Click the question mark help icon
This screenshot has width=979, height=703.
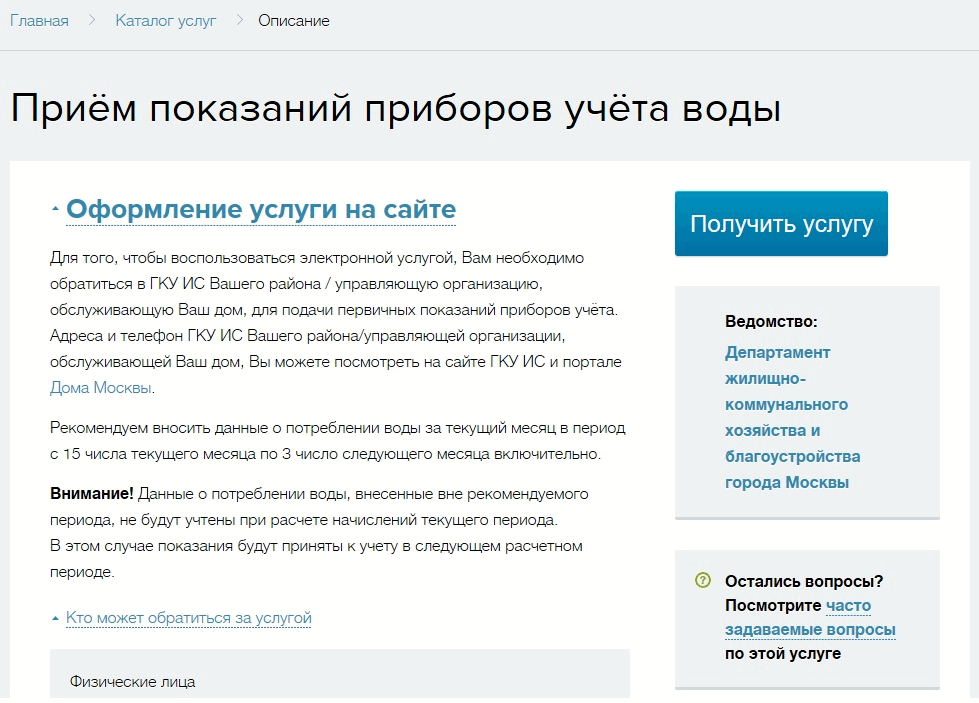tap(702, 581)
